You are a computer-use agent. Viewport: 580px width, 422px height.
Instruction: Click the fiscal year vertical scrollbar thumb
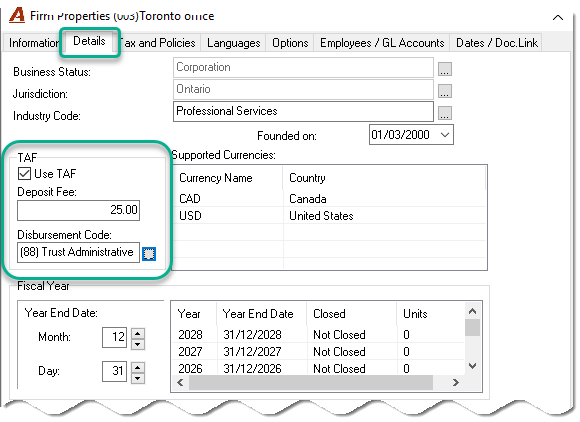[x=472, y=328]
